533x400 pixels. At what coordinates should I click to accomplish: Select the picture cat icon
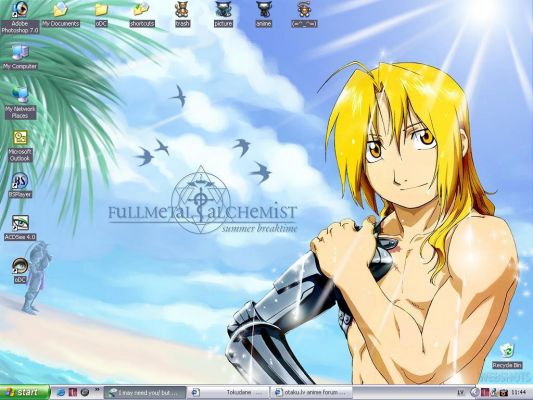tap(223, 14)
